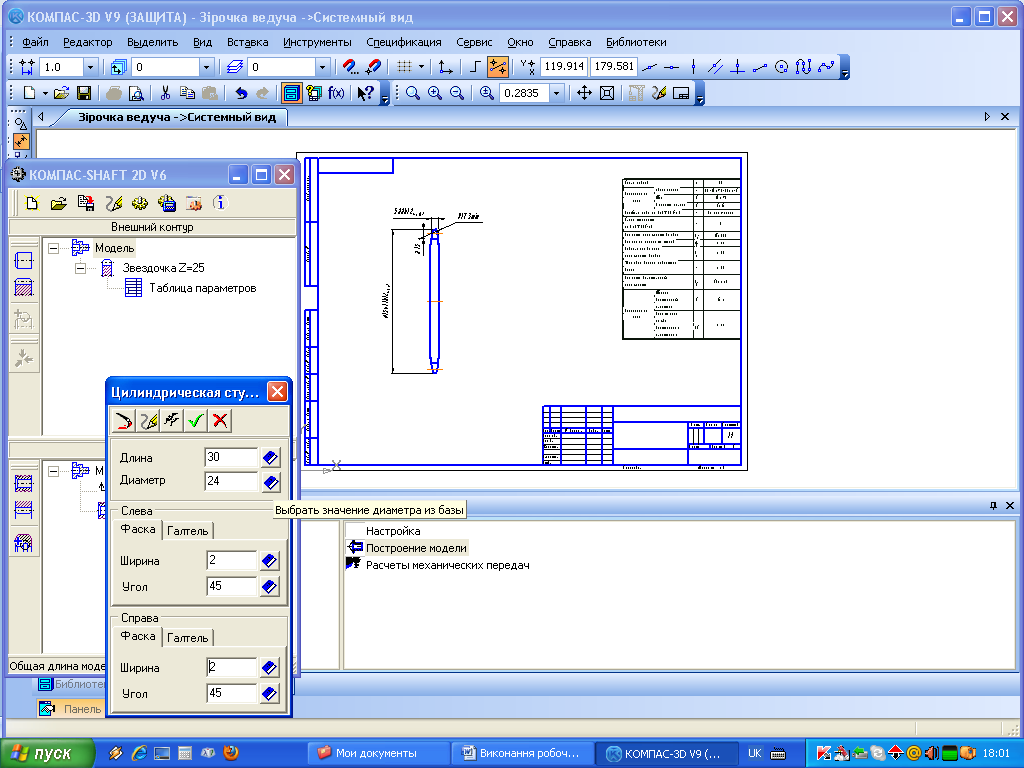
Task: Open the Инструменты menu
Action: click(317, 42)
